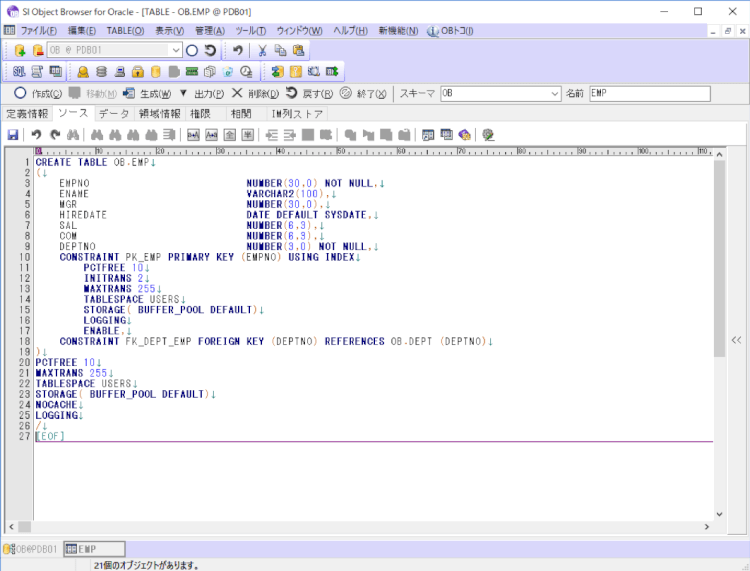Switch to the 領域情報 tab
The height and width of the screenshot is (571, 750).
click(159, 114)
